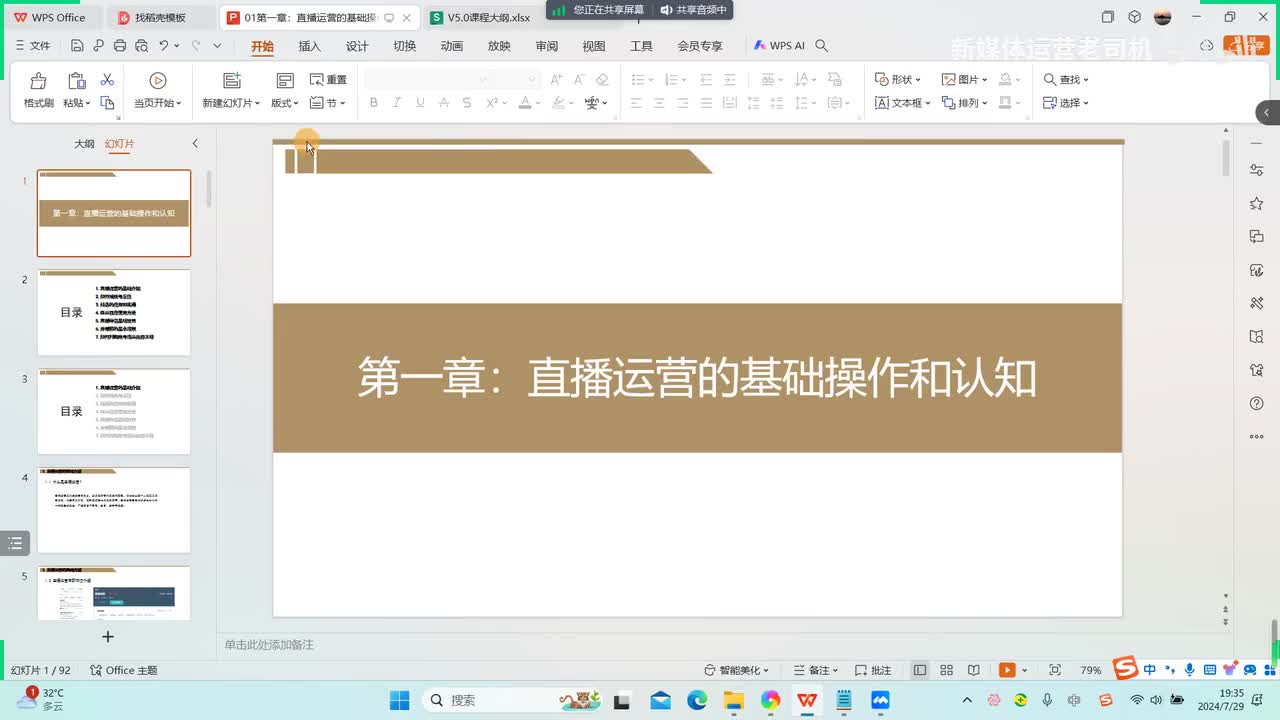Click the Cut scissors icon

(107, 80)
